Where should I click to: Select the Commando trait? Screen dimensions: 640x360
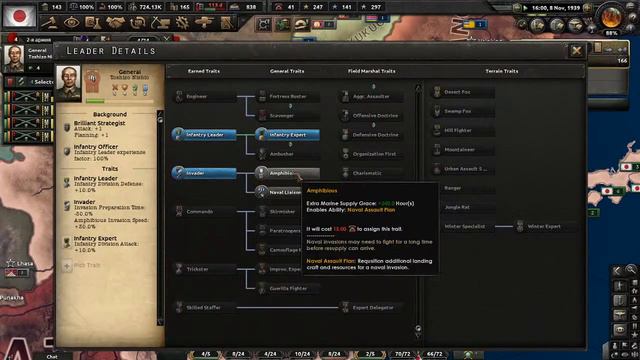204,211
